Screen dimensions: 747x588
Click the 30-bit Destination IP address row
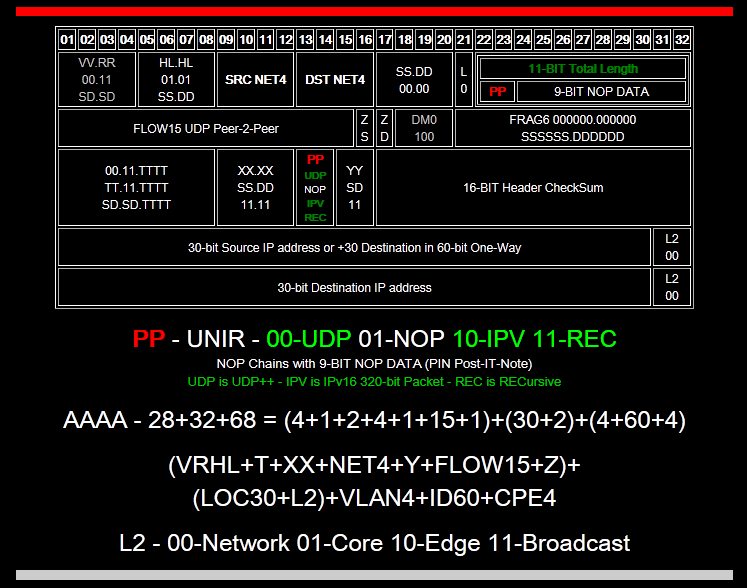pos(354,287)
